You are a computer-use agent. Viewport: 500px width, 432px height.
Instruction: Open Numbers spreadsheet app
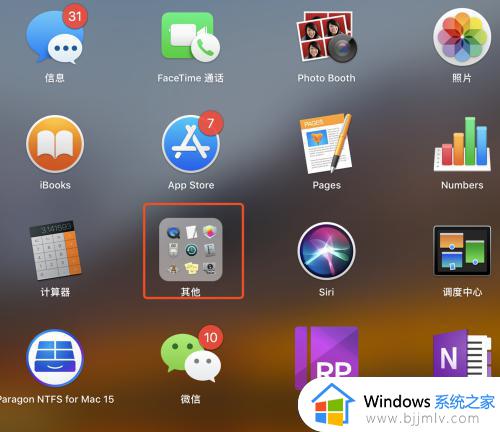coord(462,144)
